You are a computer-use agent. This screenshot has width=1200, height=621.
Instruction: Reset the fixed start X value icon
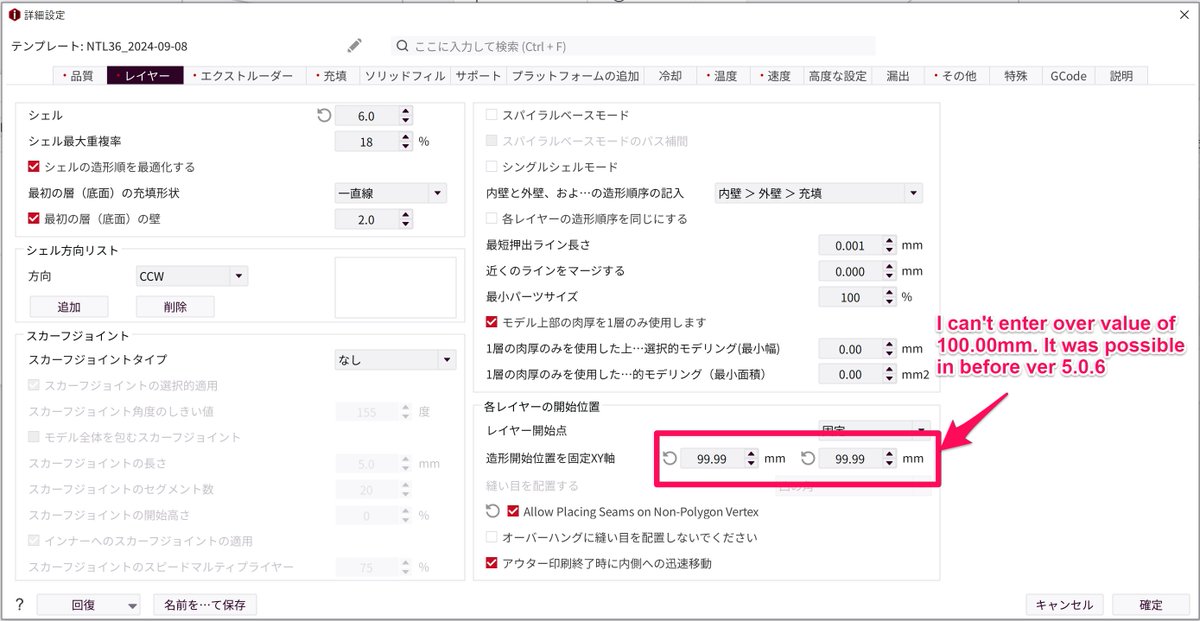pyautogui.click(x=670, y=458)
